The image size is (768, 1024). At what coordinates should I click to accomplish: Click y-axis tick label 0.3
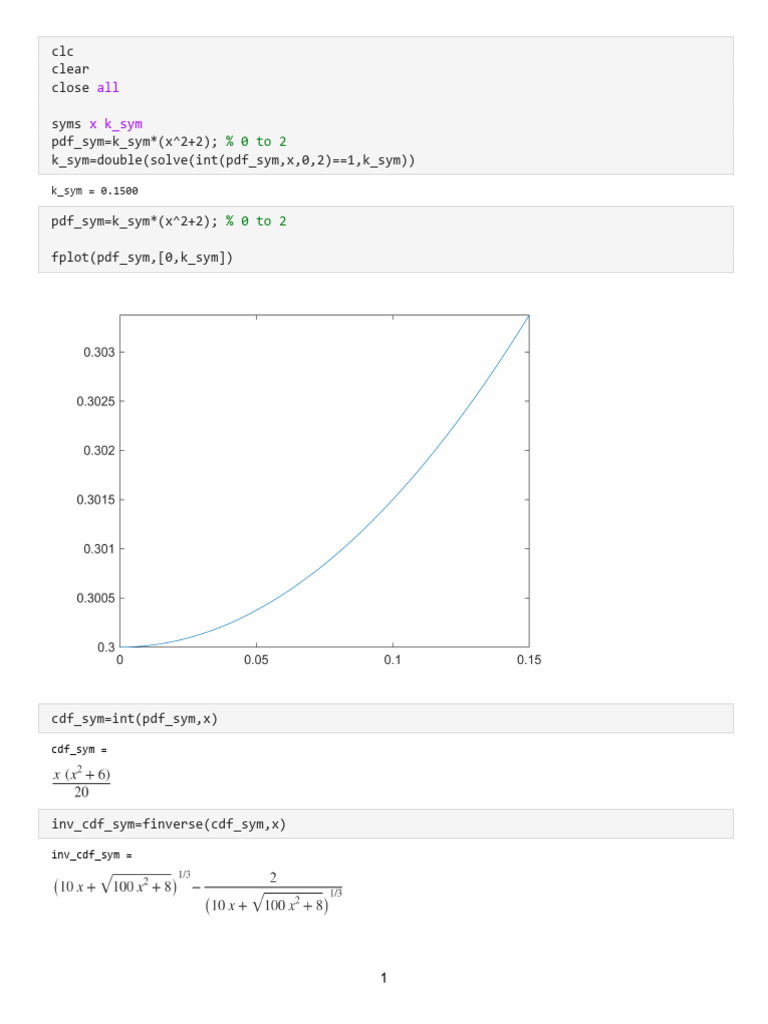(106, 647)
